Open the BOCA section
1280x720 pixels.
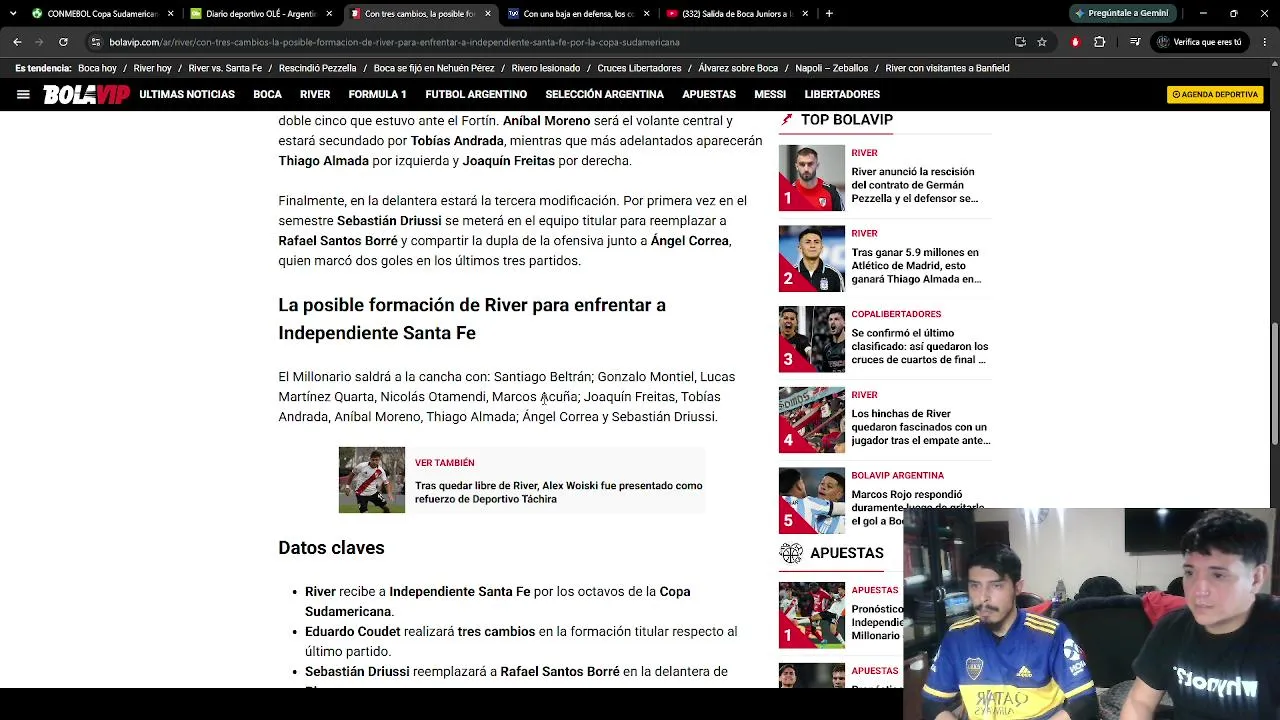267,94
